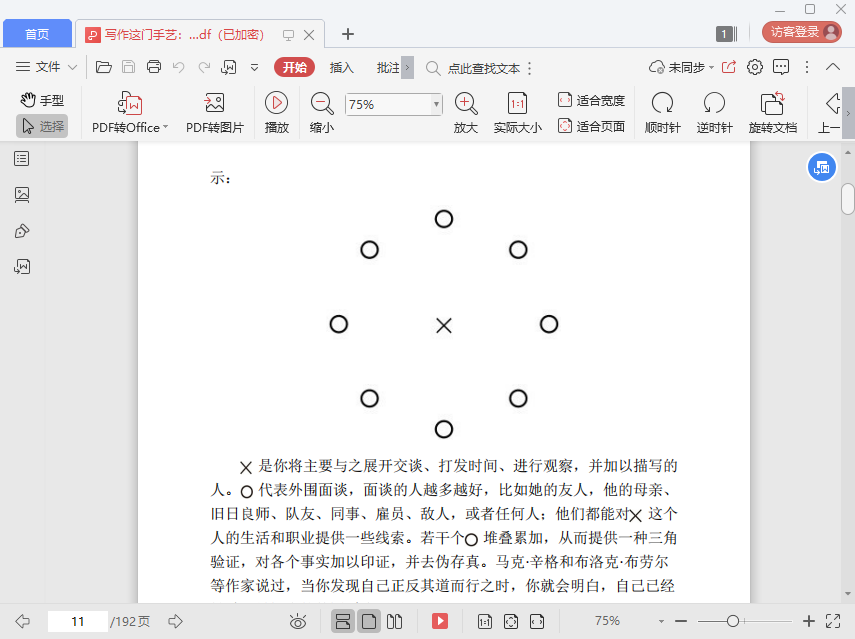Click PDF转图片 tool
Screen dimensions: 855x639
pos(215,113)
